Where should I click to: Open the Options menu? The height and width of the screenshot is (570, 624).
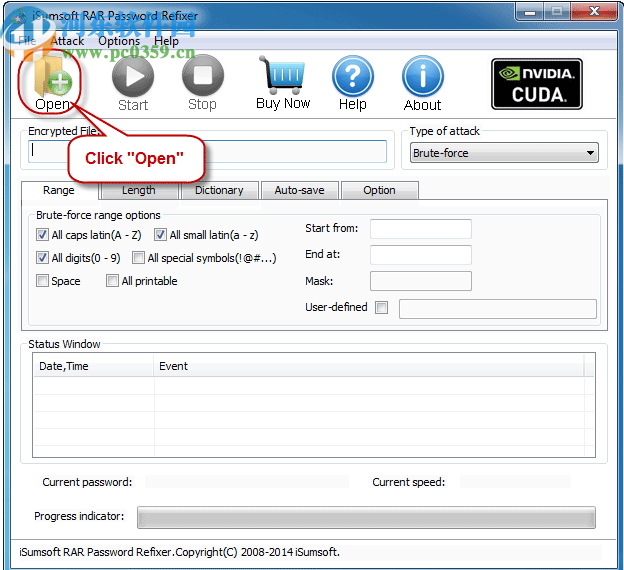point(119,41)
